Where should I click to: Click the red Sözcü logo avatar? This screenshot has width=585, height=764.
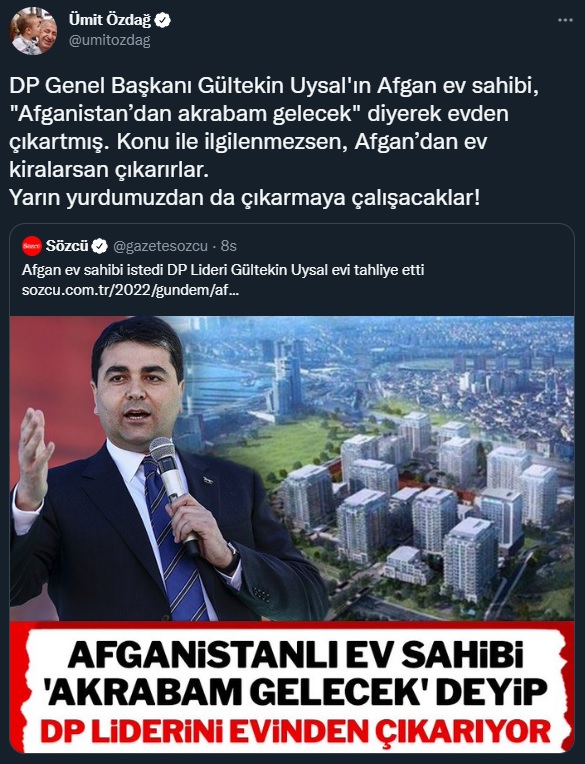[32, 246]
